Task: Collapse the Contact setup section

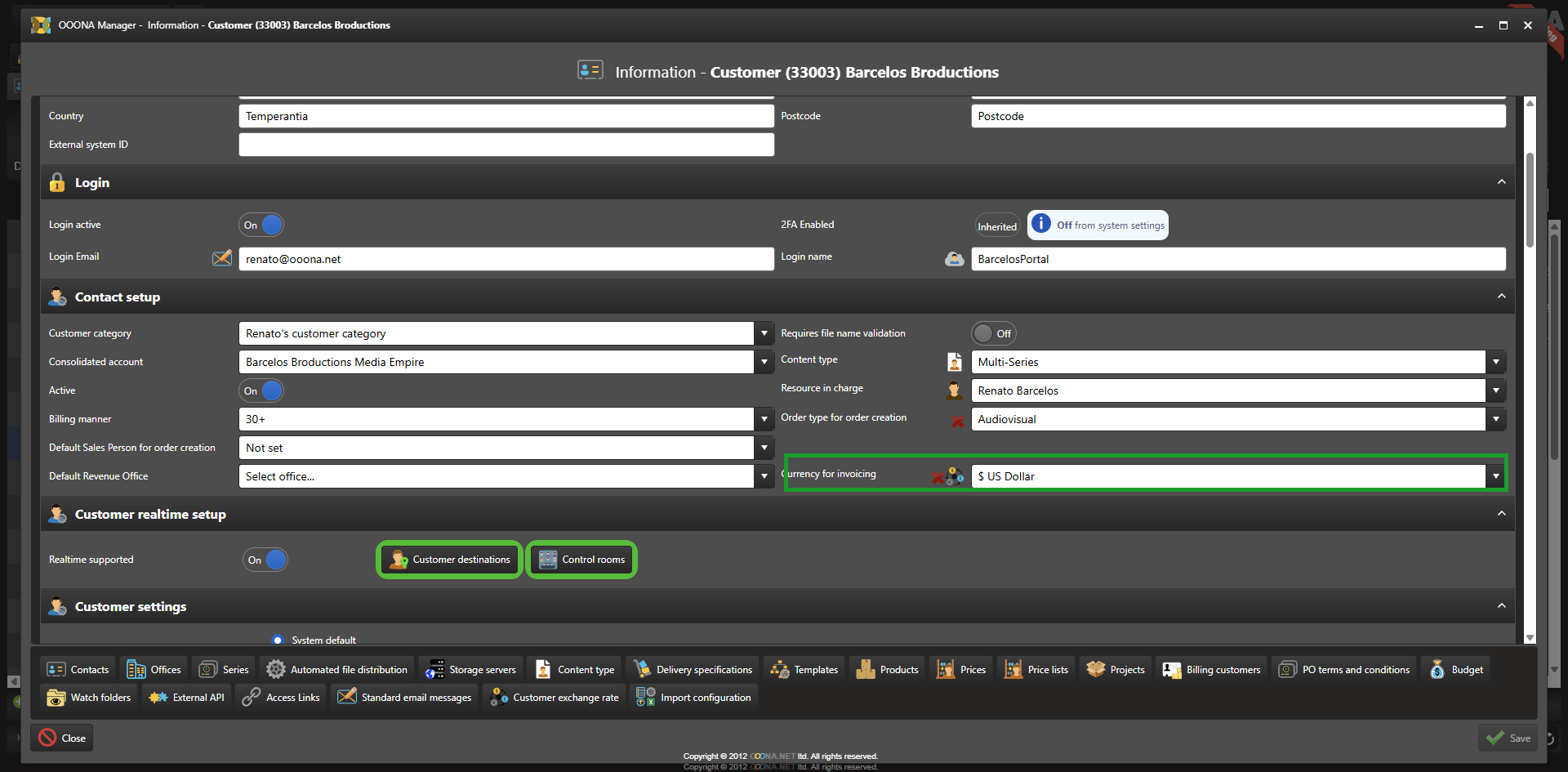Action: point(1501,297)
